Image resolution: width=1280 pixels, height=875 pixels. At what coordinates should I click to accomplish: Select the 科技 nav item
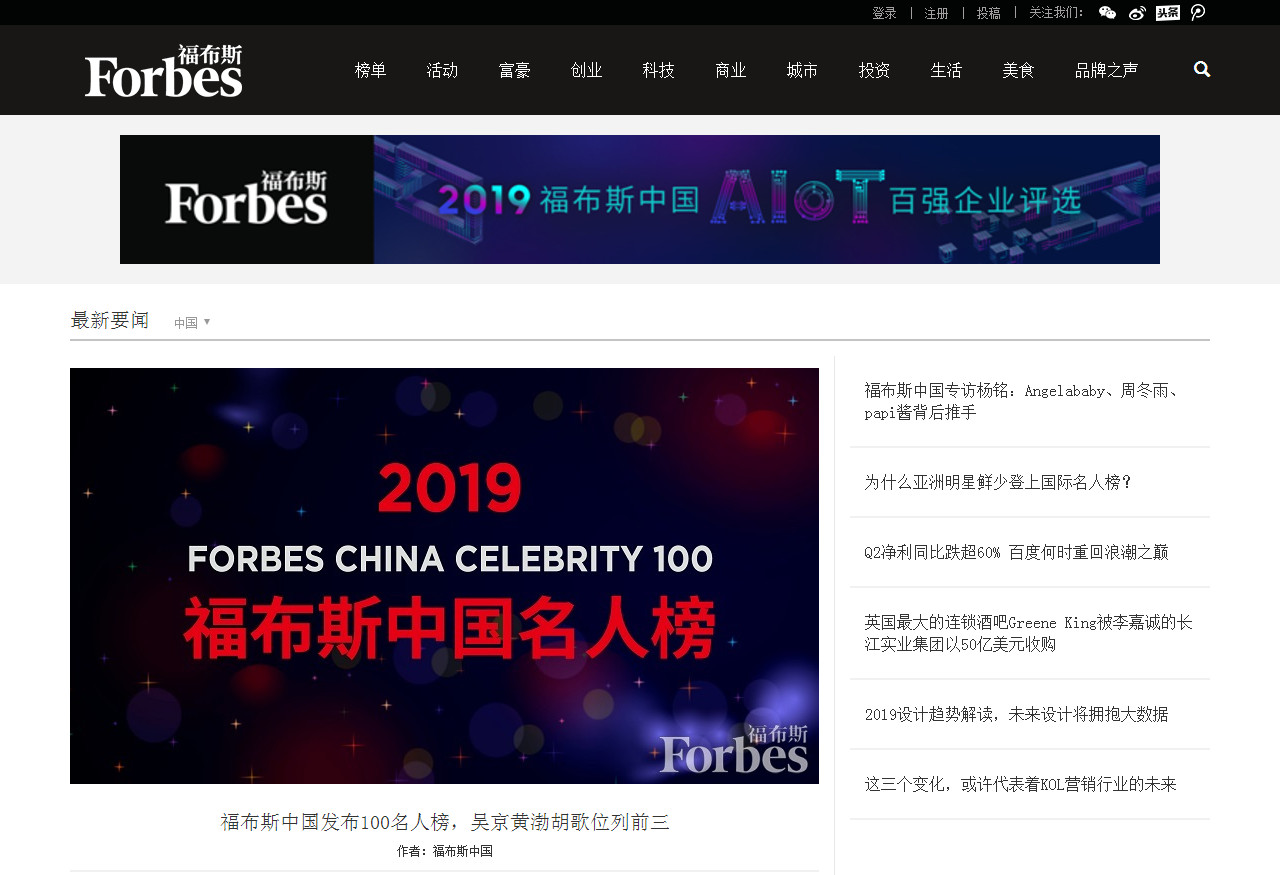(x=658, y=70)
